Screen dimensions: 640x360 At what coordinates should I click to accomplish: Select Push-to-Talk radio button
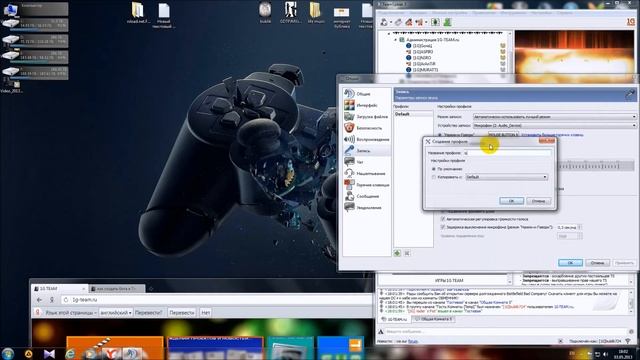(440, 135)
